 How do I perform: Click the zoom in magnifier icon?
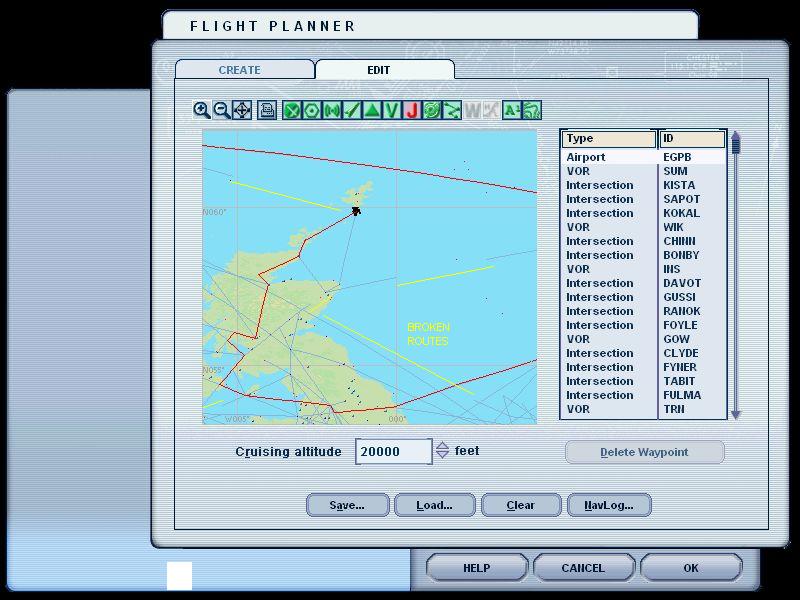coord(202,110)
